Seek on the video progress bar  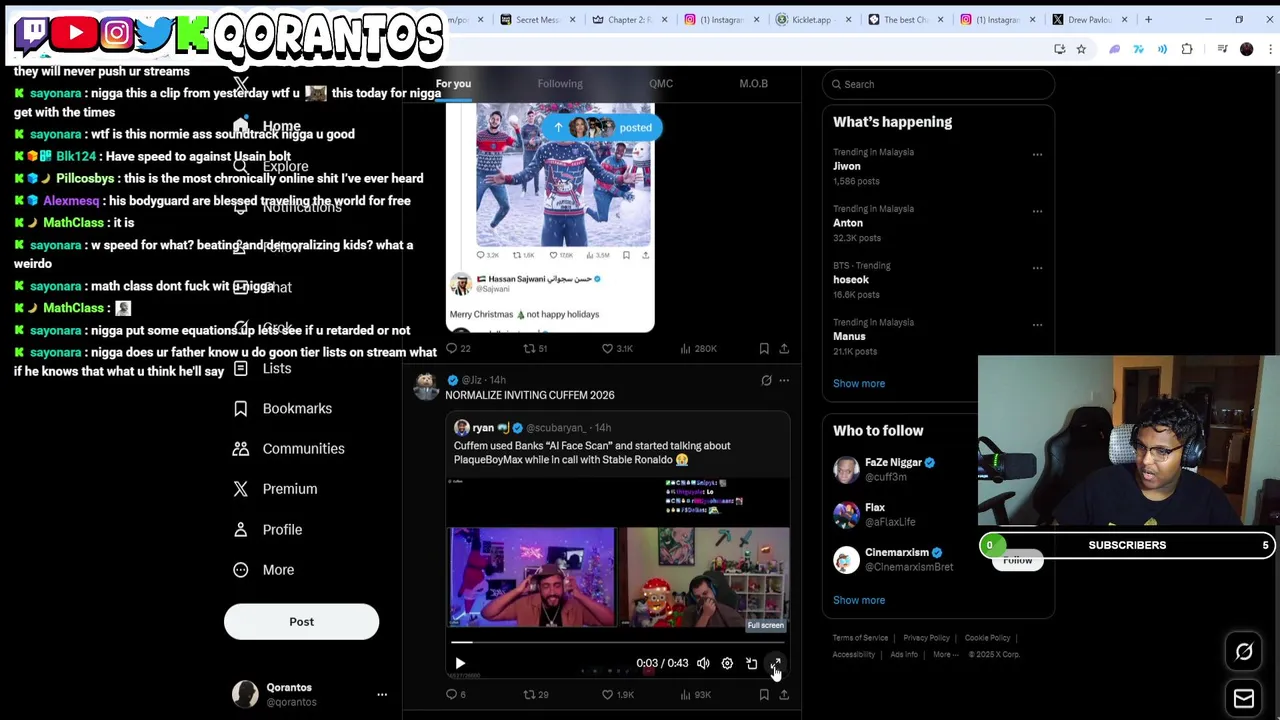[x=617, y=642]
